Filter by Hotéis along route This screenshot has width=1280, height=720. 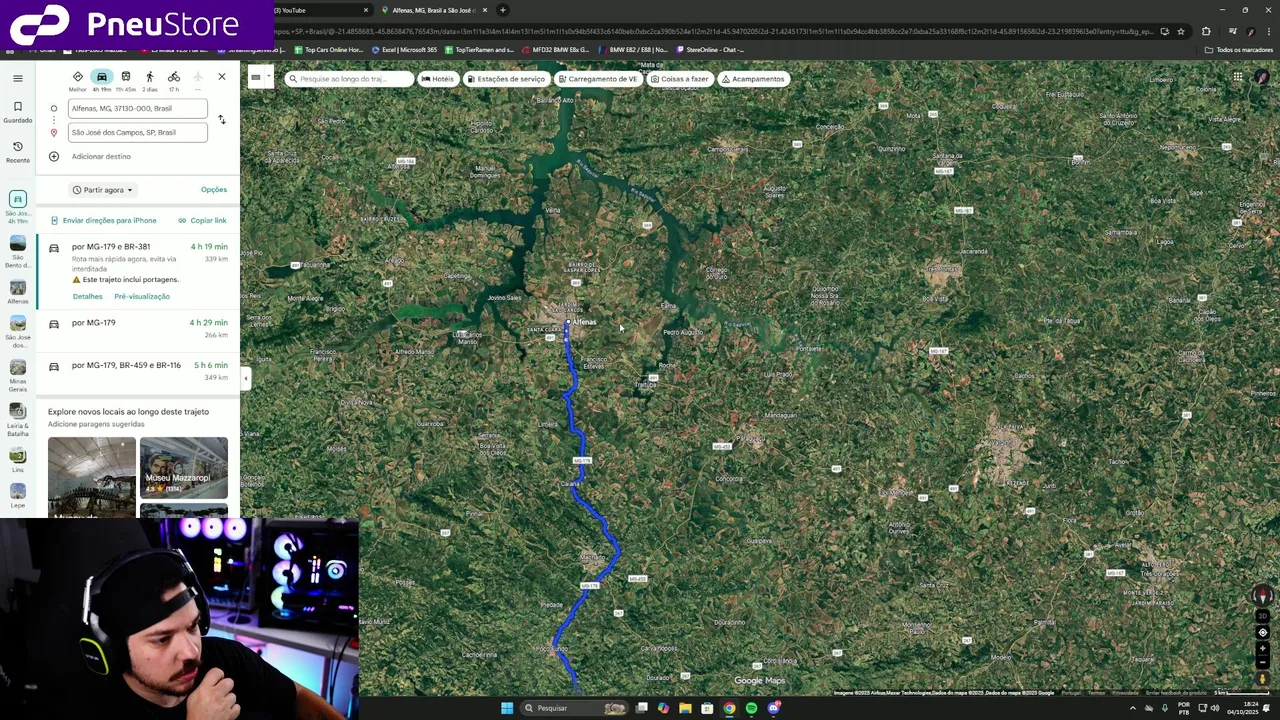437,79
